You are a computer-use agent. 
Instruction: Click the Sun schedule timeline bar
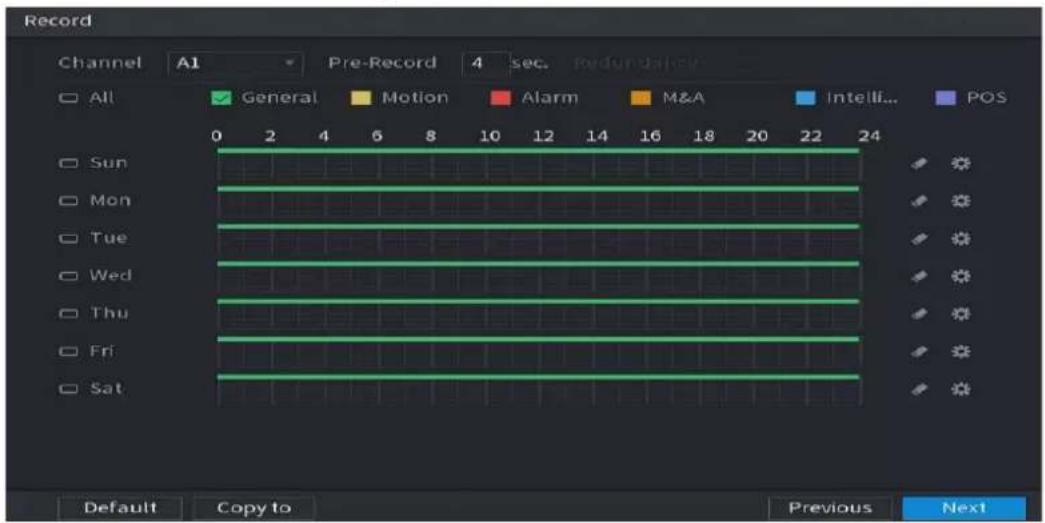[x=538, y=165]
